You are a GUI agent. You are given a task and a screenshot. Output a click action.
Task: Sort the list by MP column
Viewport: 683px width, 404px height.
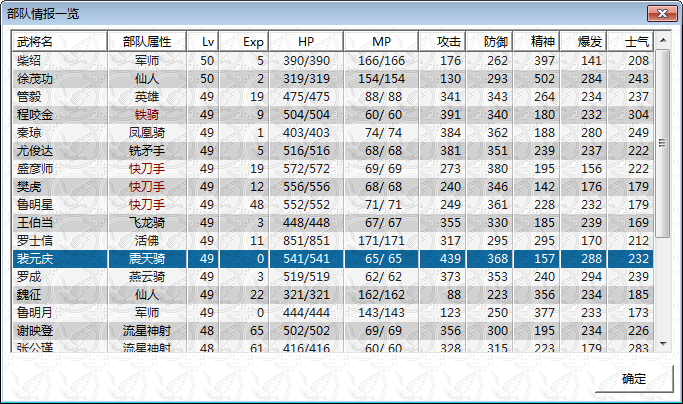click(381, 41)
